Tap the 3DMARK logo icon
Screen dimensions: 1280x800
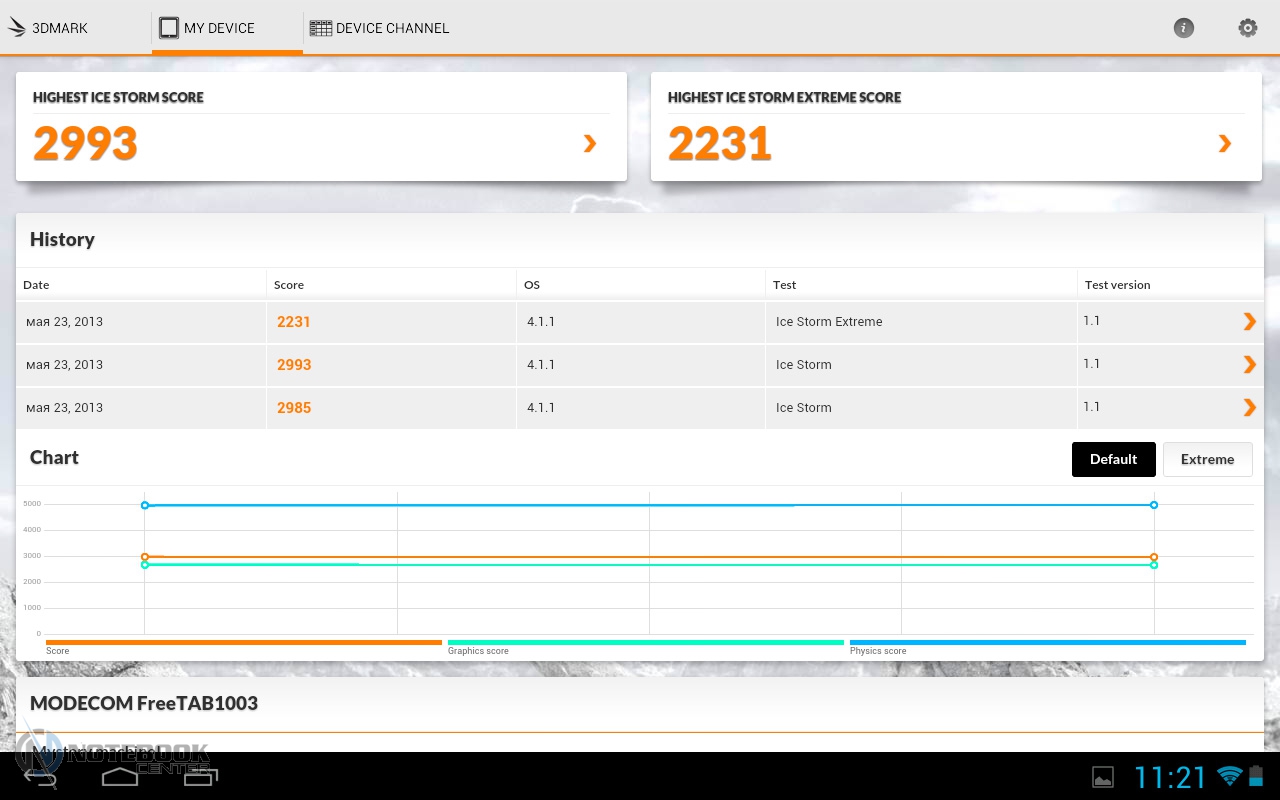pos(17,28)
